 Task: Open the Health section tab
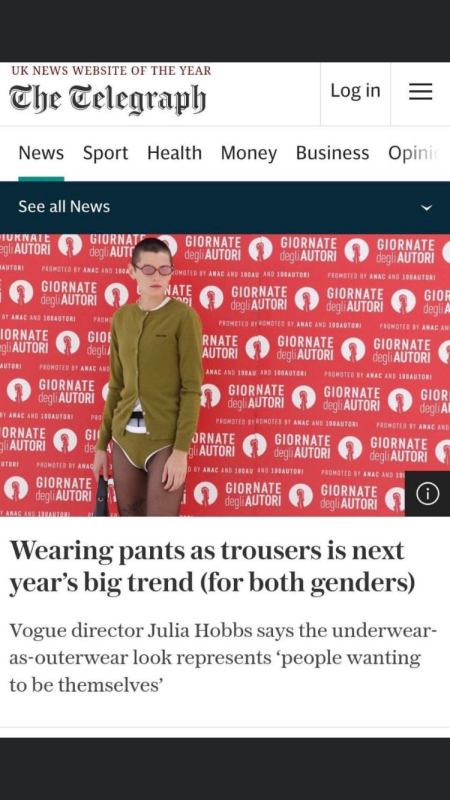(x=174, y=153)
